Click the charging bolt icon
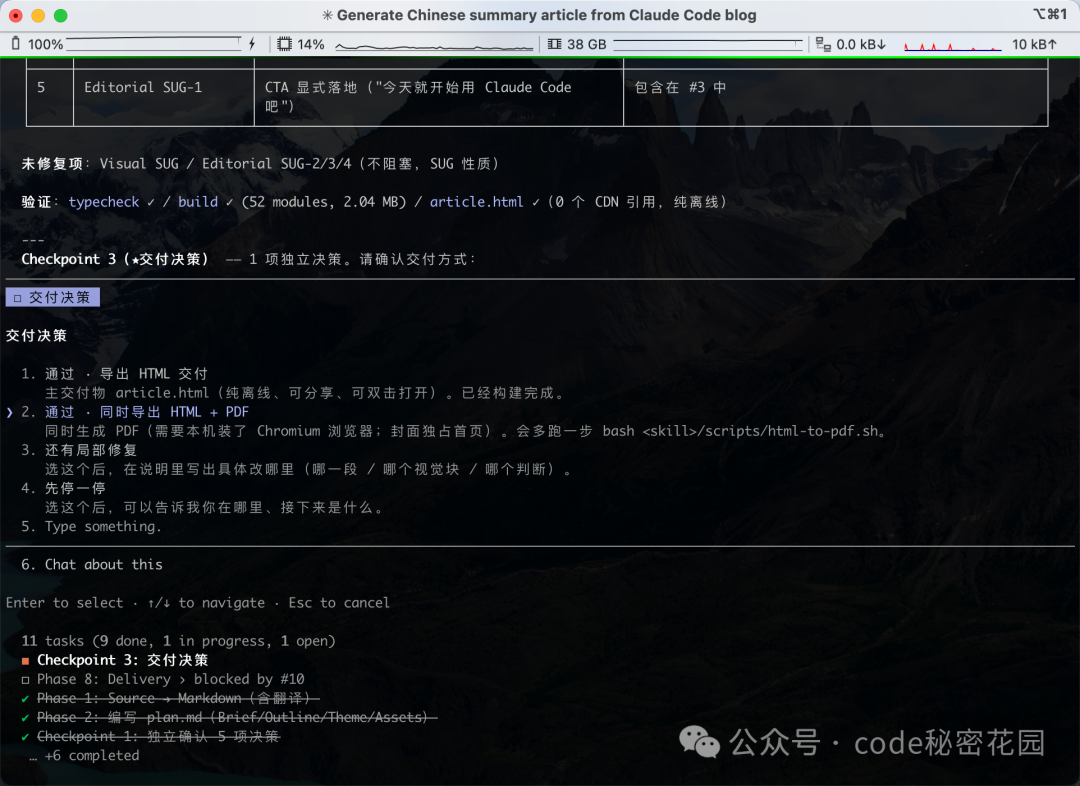Image resolution: width=1080 pixels, height=786 pixels. click(x=252, y=44)
